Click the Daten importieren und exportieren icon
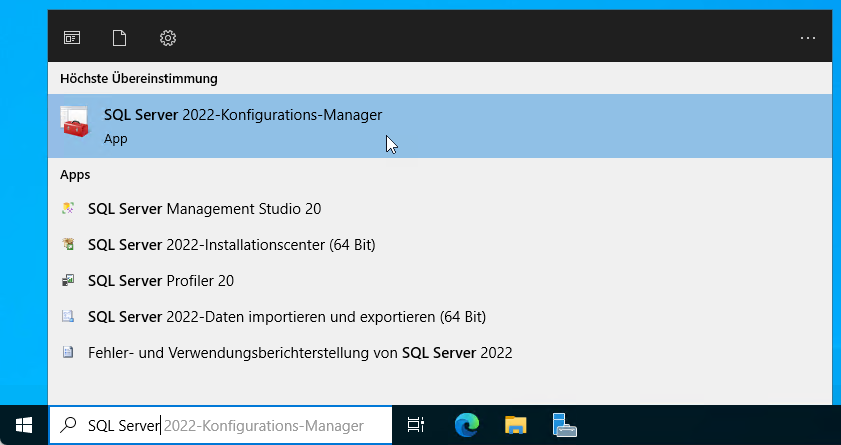The height and width of the screenshot is (445, 841). point(68,316)
